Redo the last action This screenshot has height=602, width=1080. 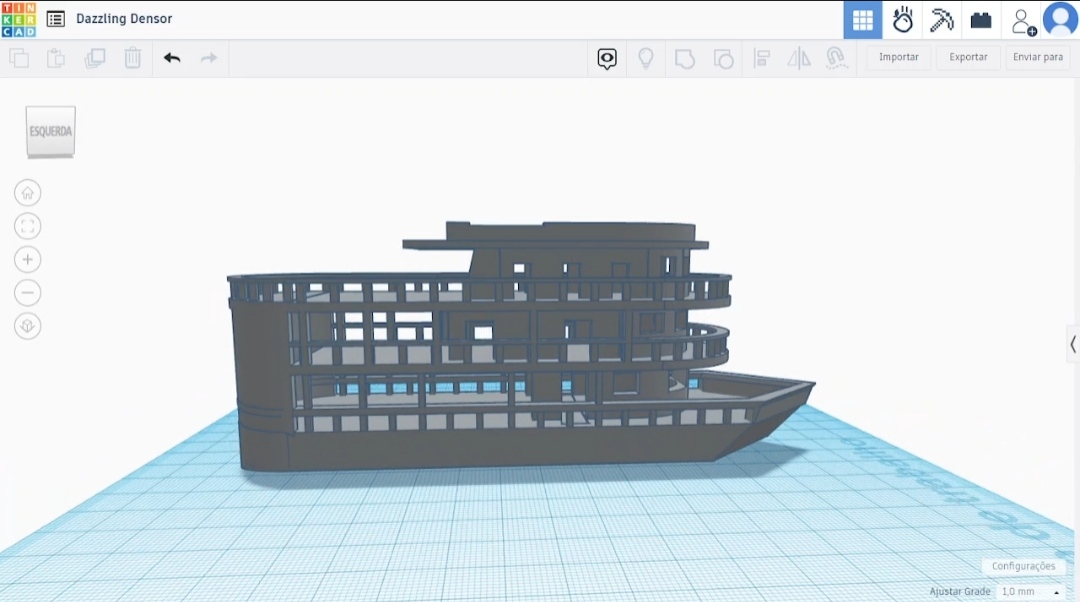point(209,58)
